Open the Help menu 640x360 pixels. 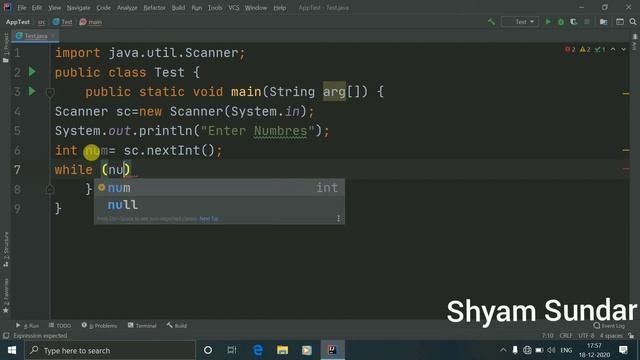[x=280, y=8]
